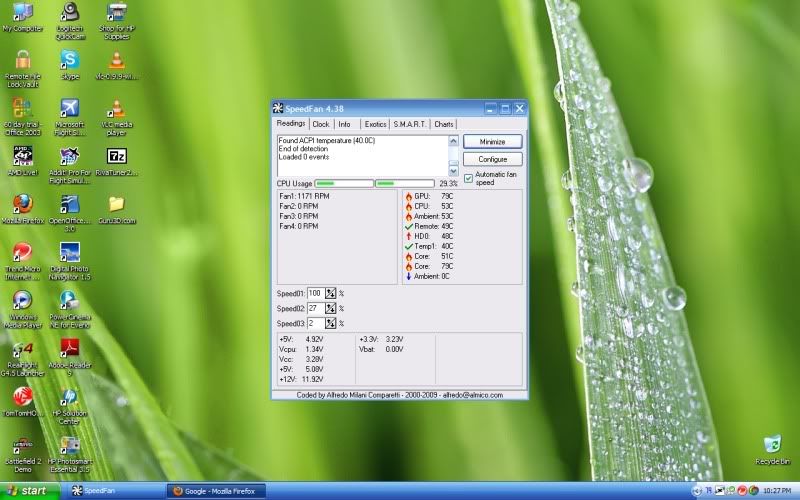Screen dimensions: 800x500
Task: Open the Guru3D.com folder icon
Action: tap(117, 210)
